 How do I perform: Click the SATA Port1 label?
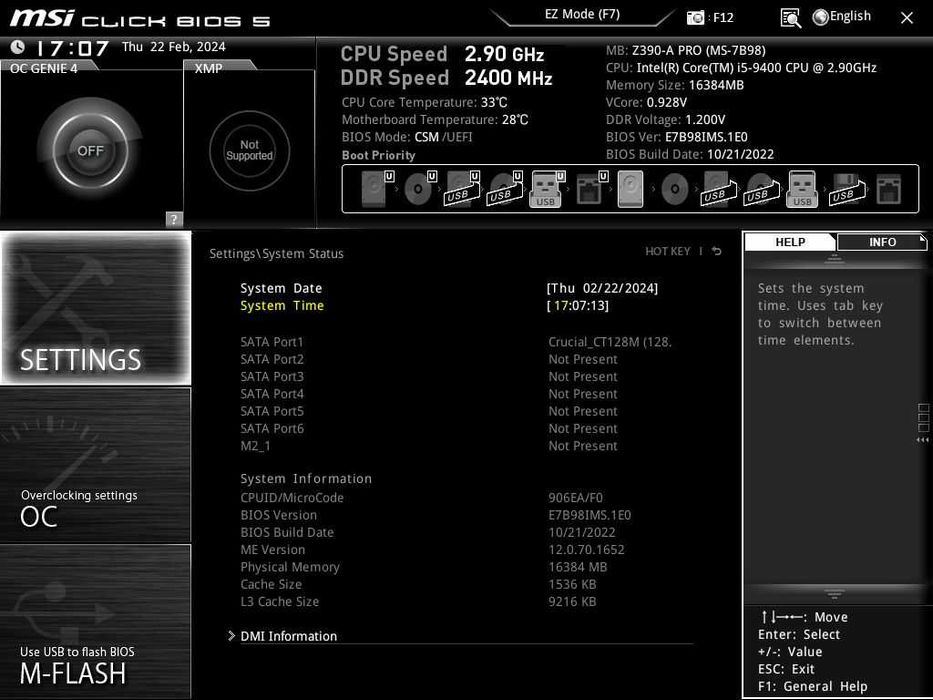click(x=272, y=342)
